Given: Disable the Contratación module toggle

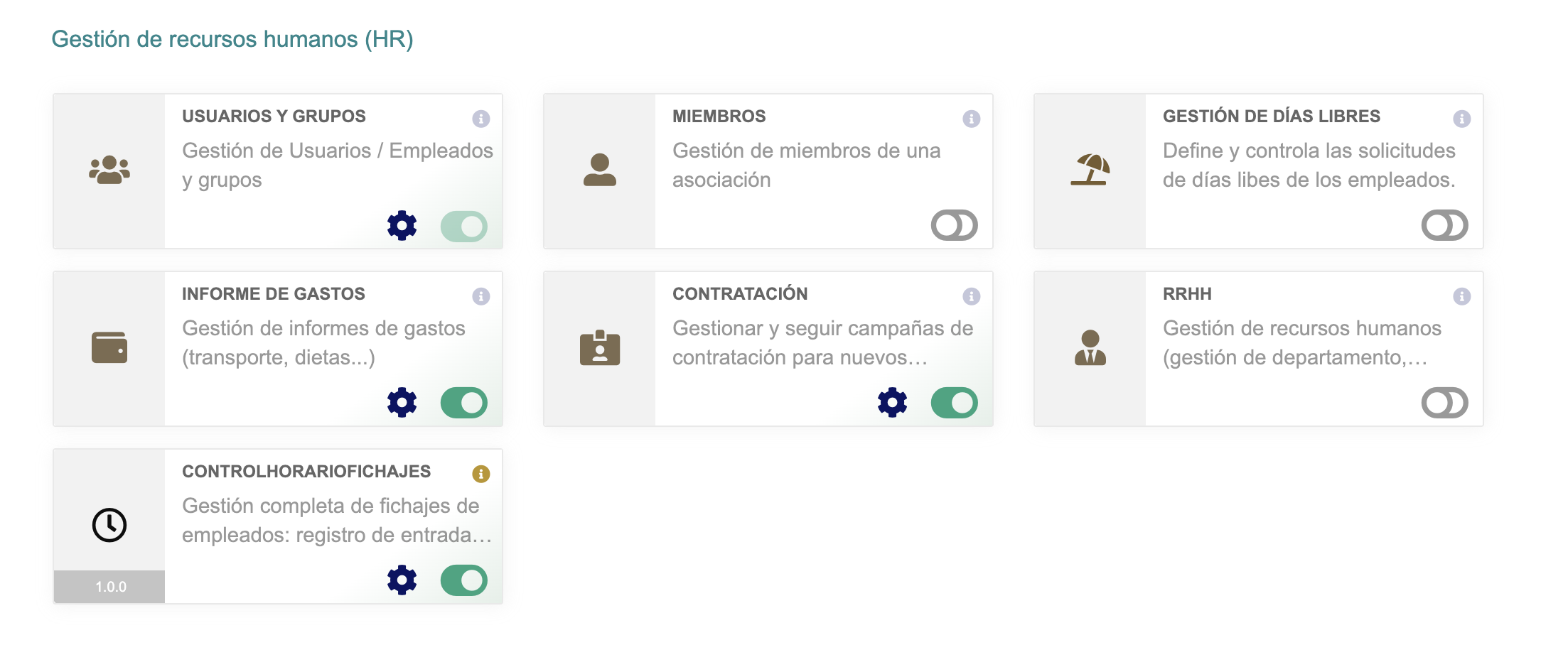Looking at the screenshot, I should pyautogui.click(x=954, y=403).
